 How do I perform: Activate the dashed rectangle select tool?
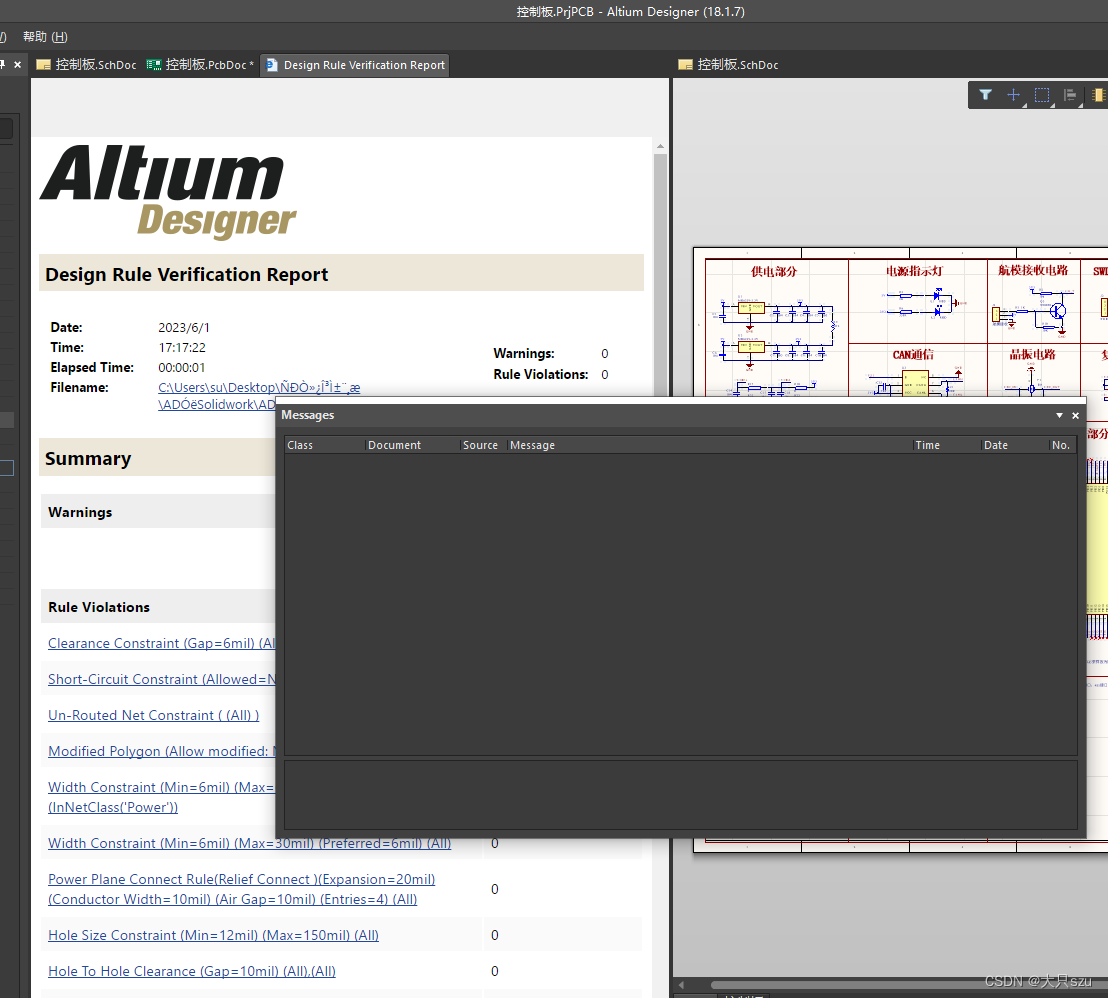tap(1042, 95)
